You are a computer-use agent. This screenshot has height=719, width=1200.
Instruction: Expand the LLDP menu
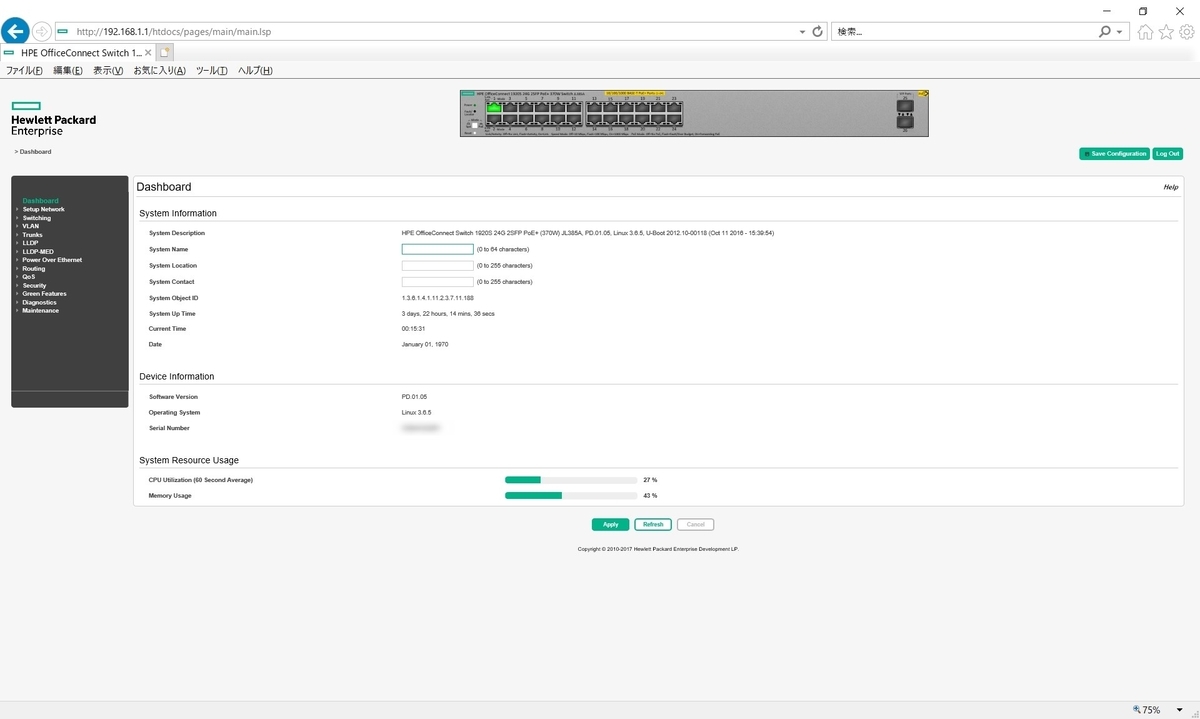pyautogui.click(x=30, y=243)
